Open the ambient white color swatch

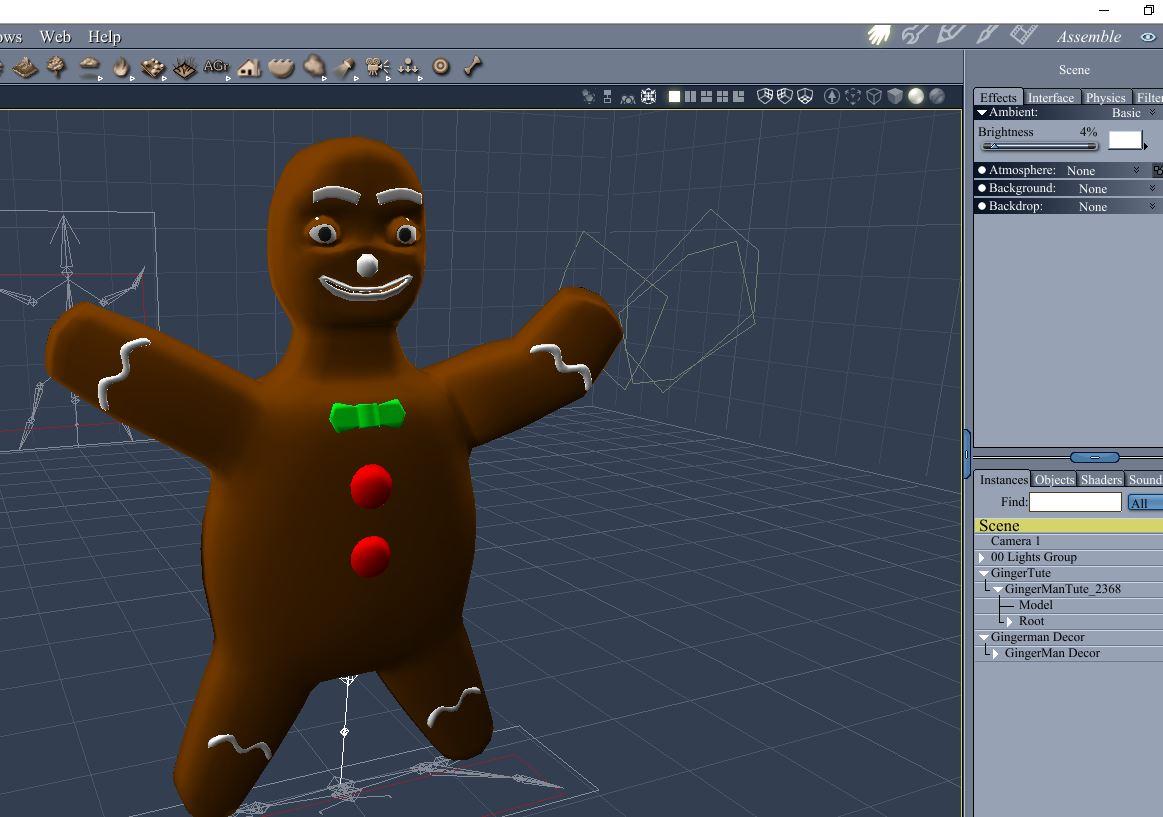coord(1124,139)
